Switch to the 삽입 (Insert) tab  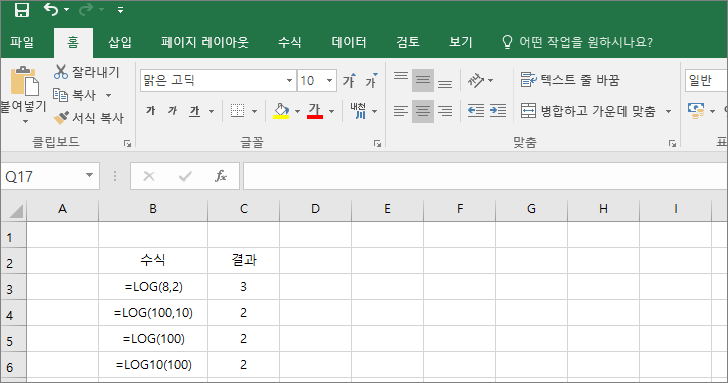tap(120, 43)
